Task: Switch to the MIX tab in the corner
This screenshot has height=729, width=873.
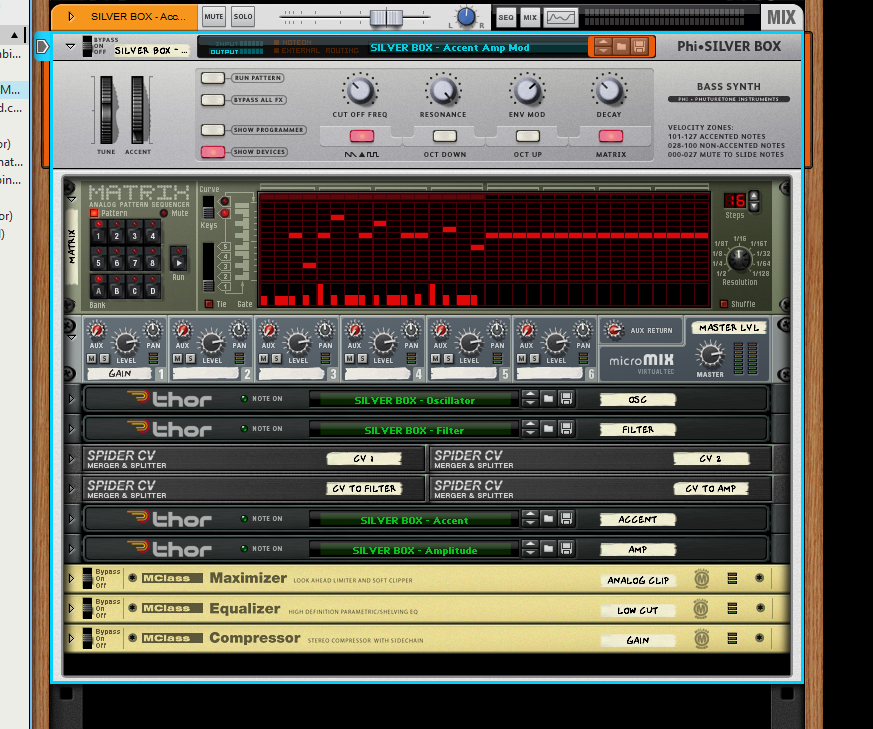Action: [781, 17]
